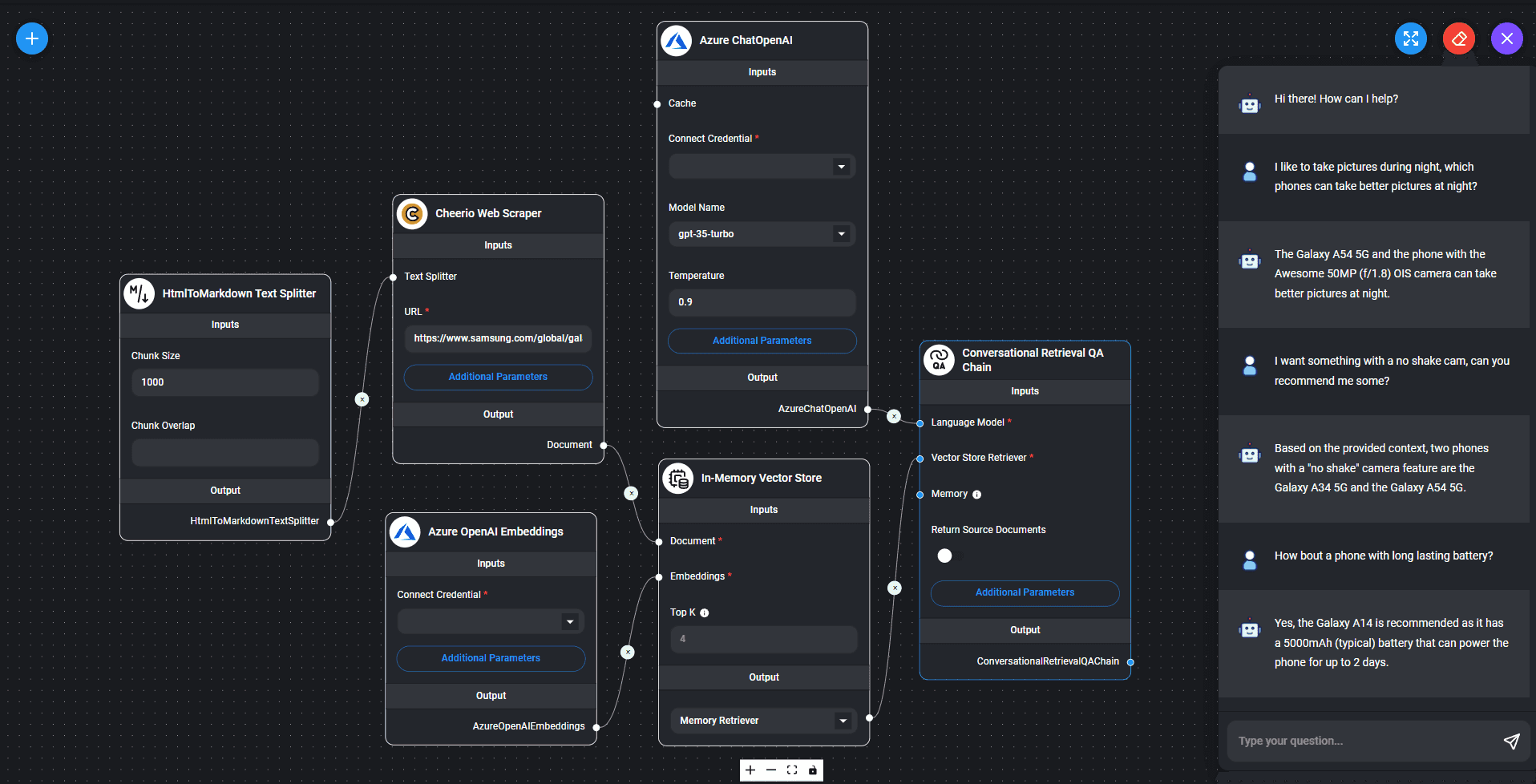Click the 'HtmlToMarkdown Text Splitter' node title
This screenshot has width=1536, height=784.
click(239, 293)
